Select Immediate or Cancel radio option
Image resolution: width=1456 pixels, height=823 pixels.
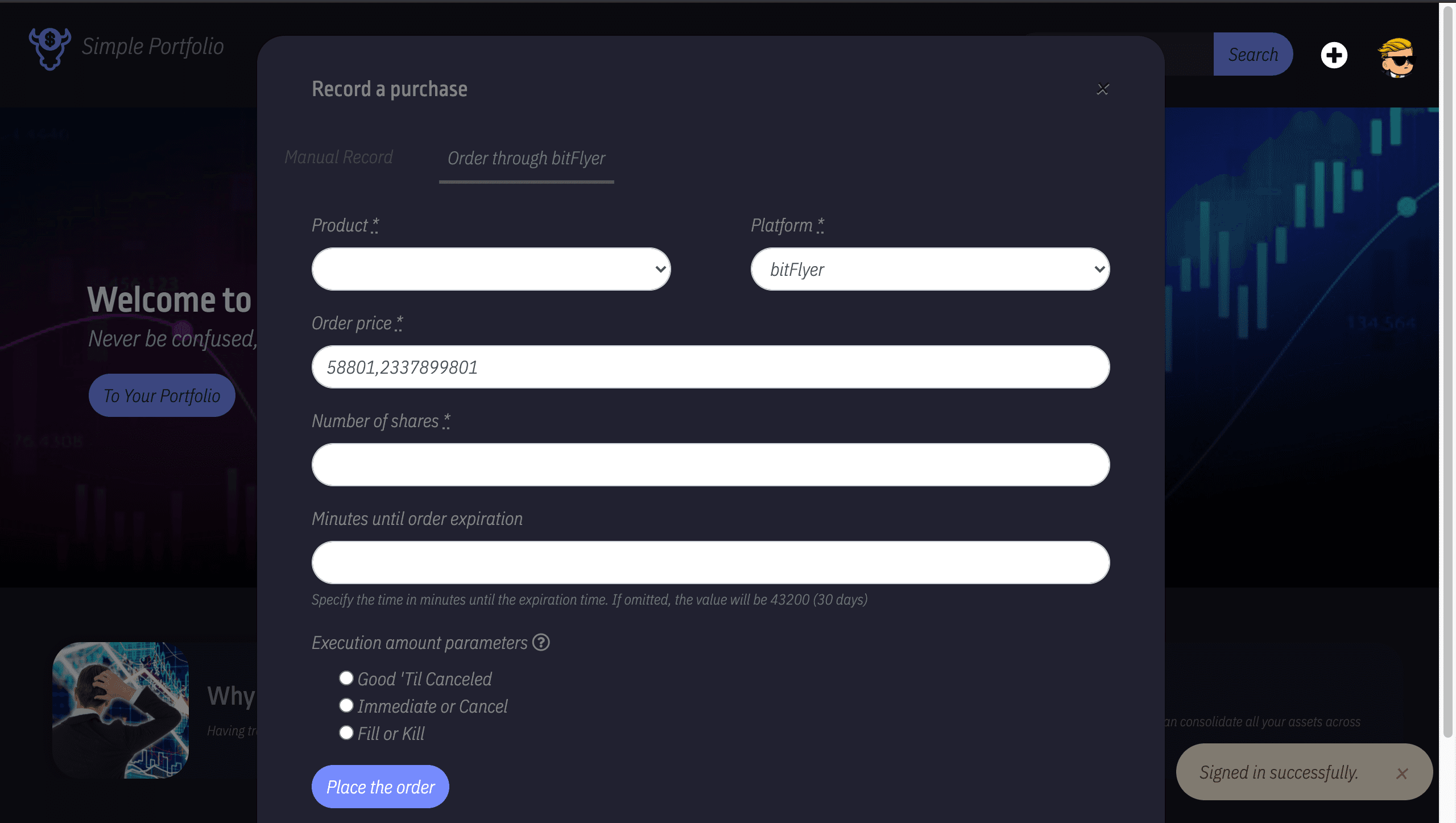tap(346, 705)
